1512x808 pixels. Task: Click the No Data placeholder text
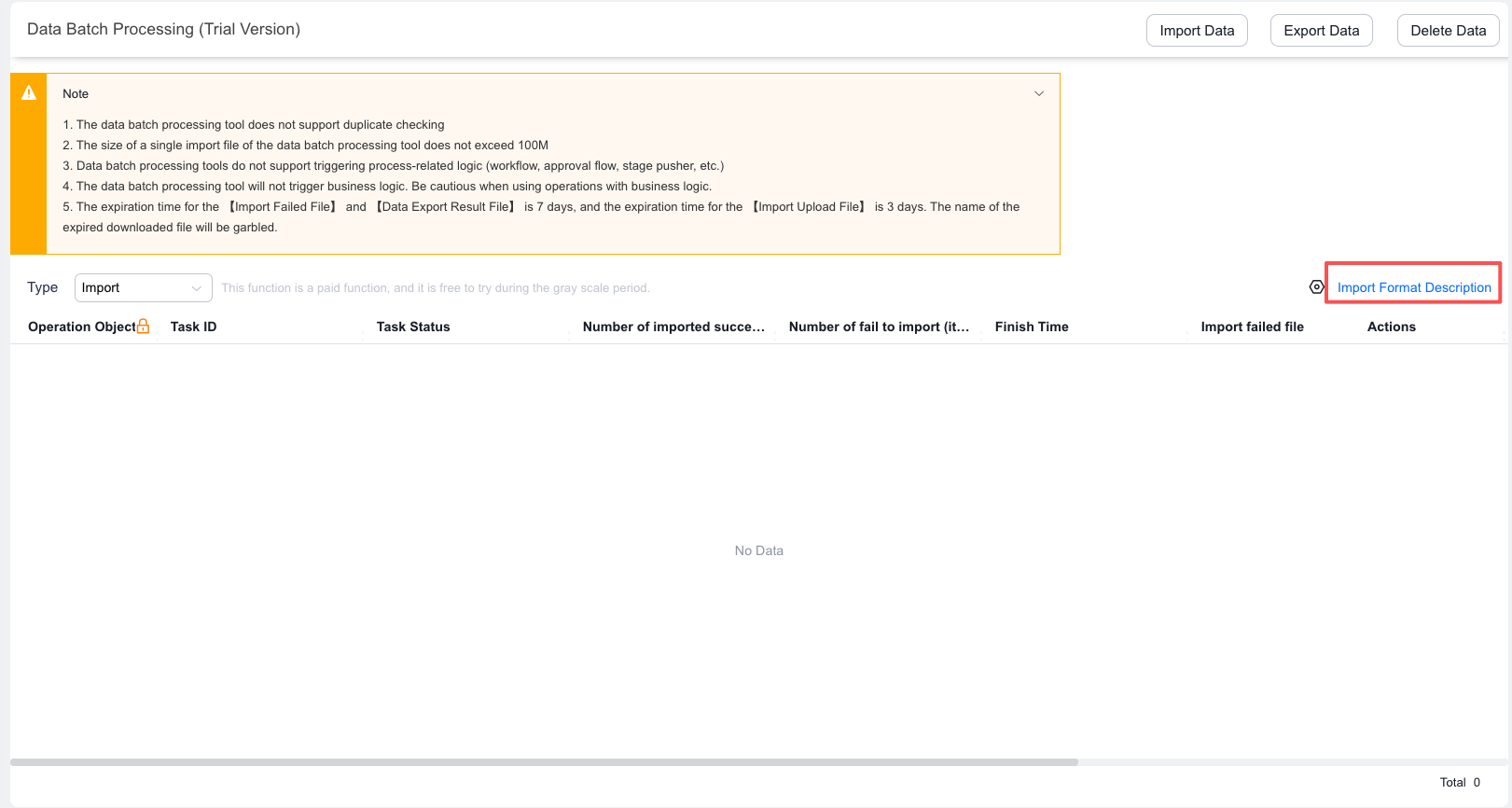pyautogui.click(x=759, y=550)
